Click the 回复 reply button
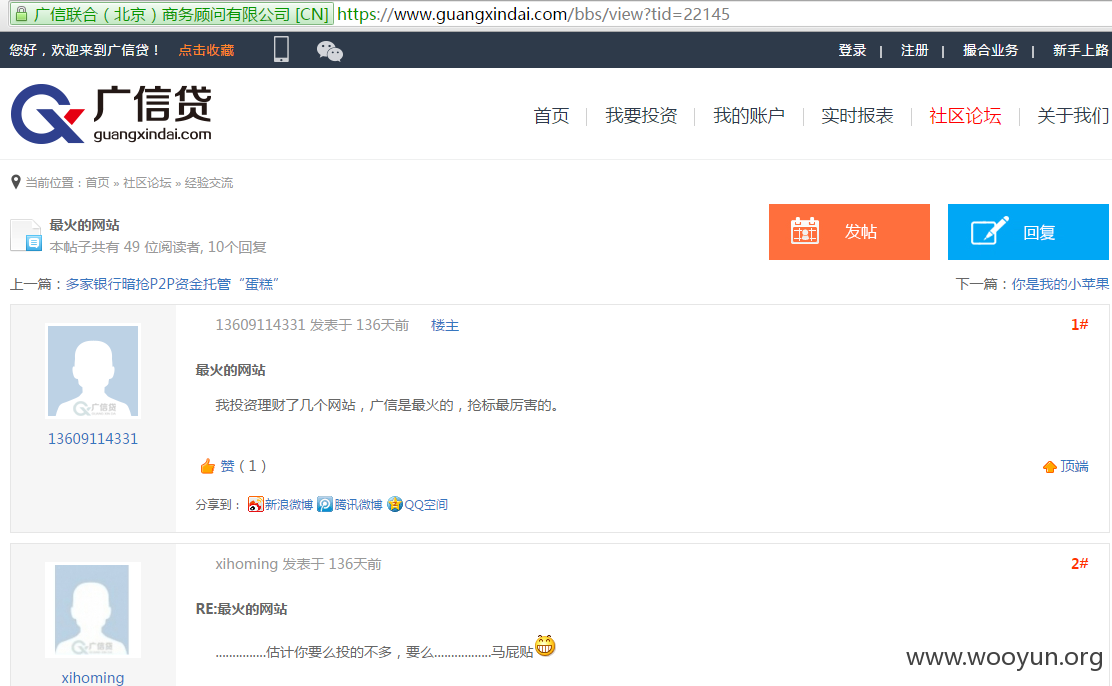 (1028, 232)
